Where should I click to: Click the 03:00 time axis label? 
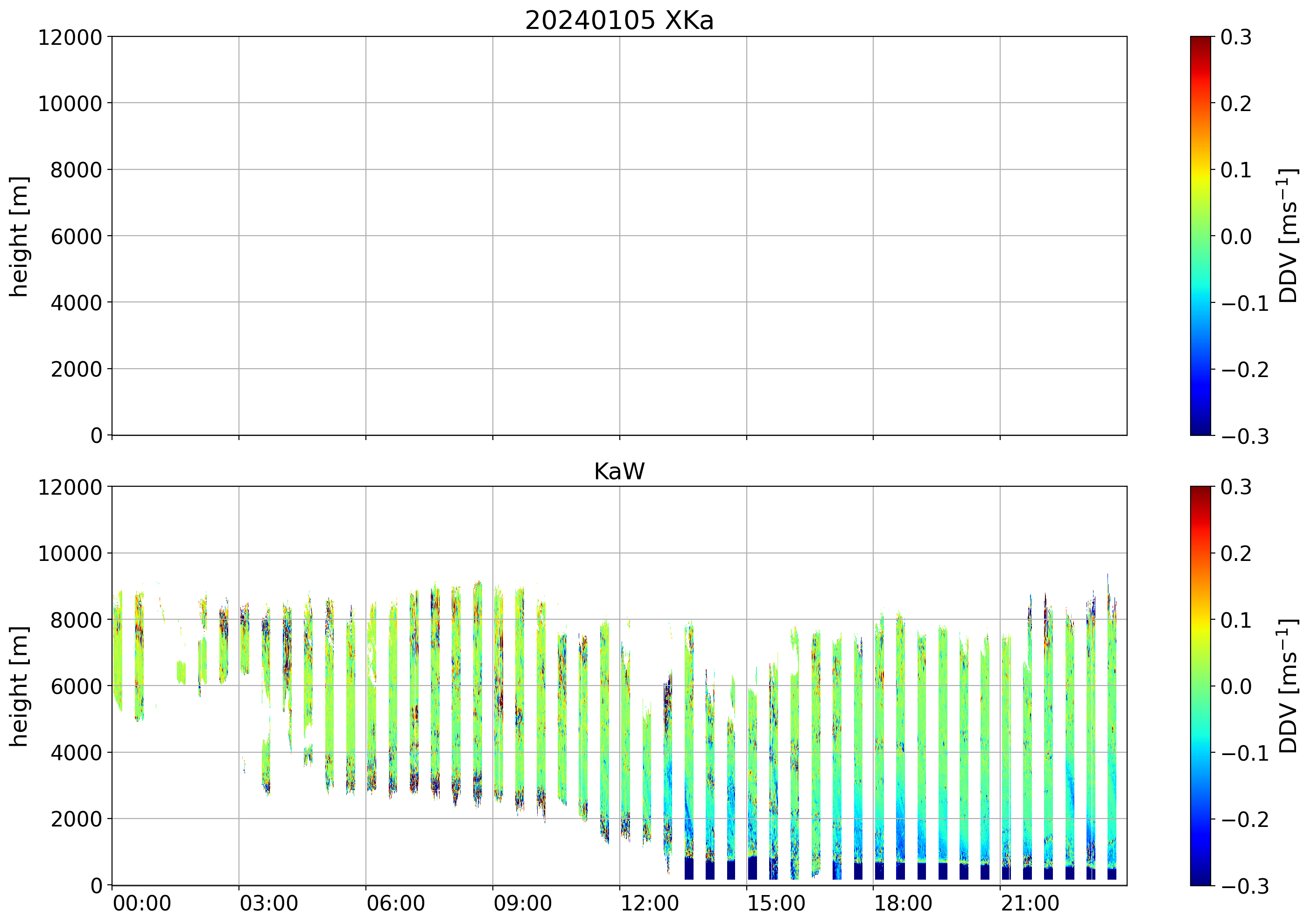point(268,904)
